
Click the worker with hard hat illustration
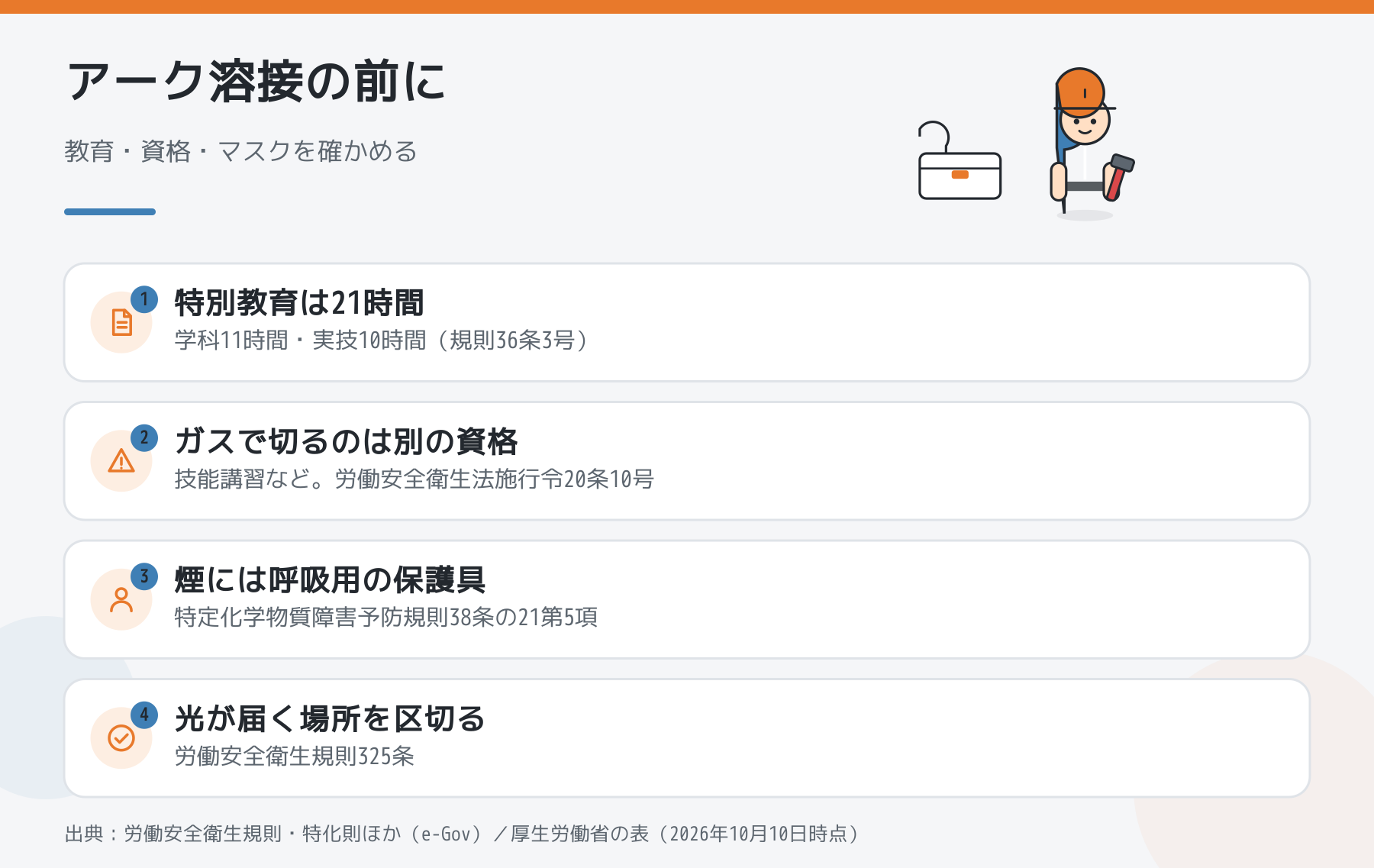(1092, 144)
